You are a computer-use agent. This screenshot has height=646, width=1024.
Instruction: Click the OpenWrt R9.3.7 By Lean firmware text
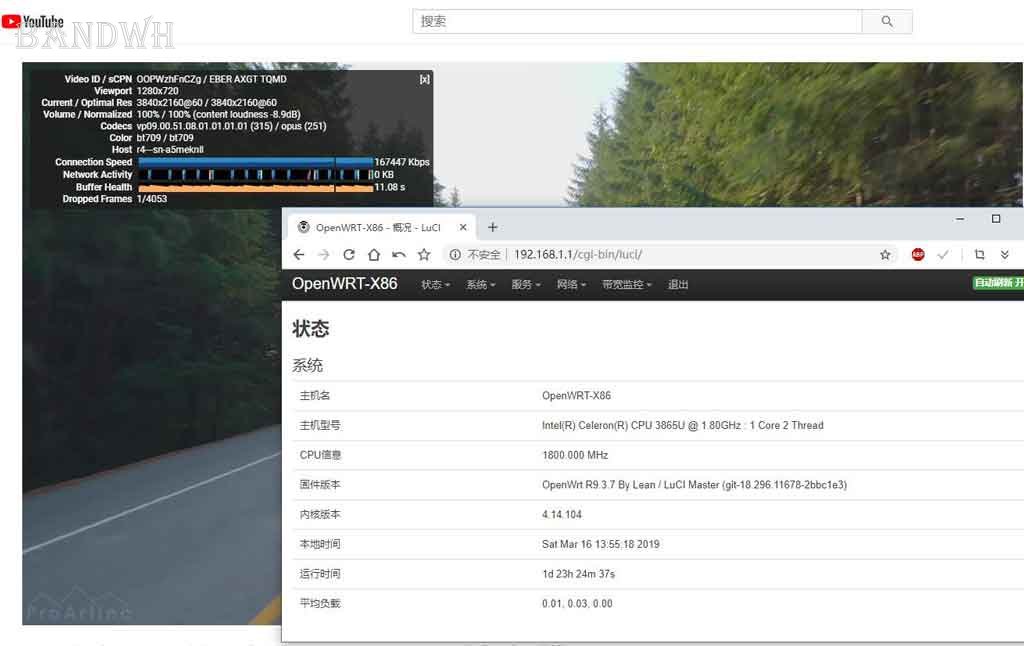click(694, 485)
